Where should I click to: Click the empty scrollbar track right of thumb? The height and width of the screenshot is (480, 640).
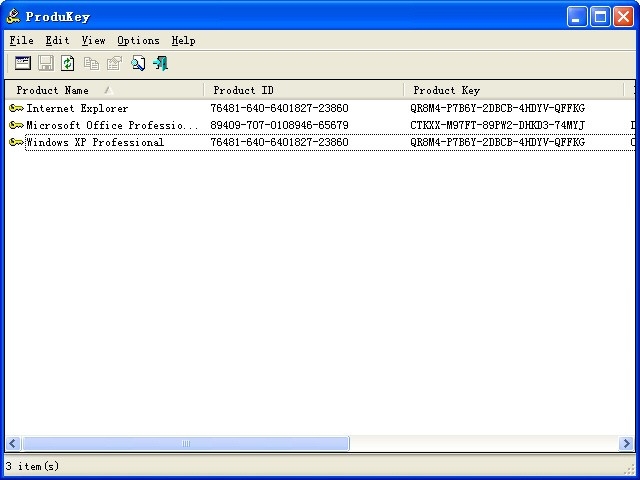(484, 443)
